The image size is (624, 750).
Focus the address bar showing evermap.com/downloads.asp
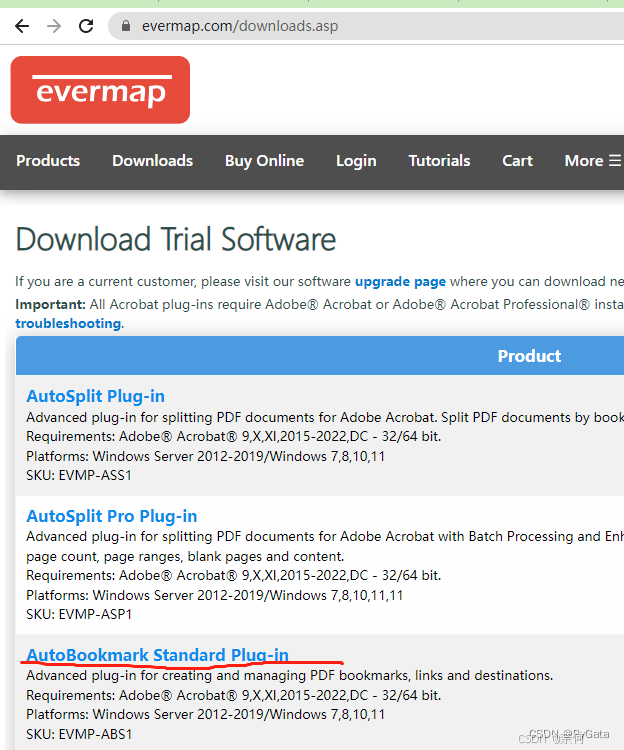368,26
